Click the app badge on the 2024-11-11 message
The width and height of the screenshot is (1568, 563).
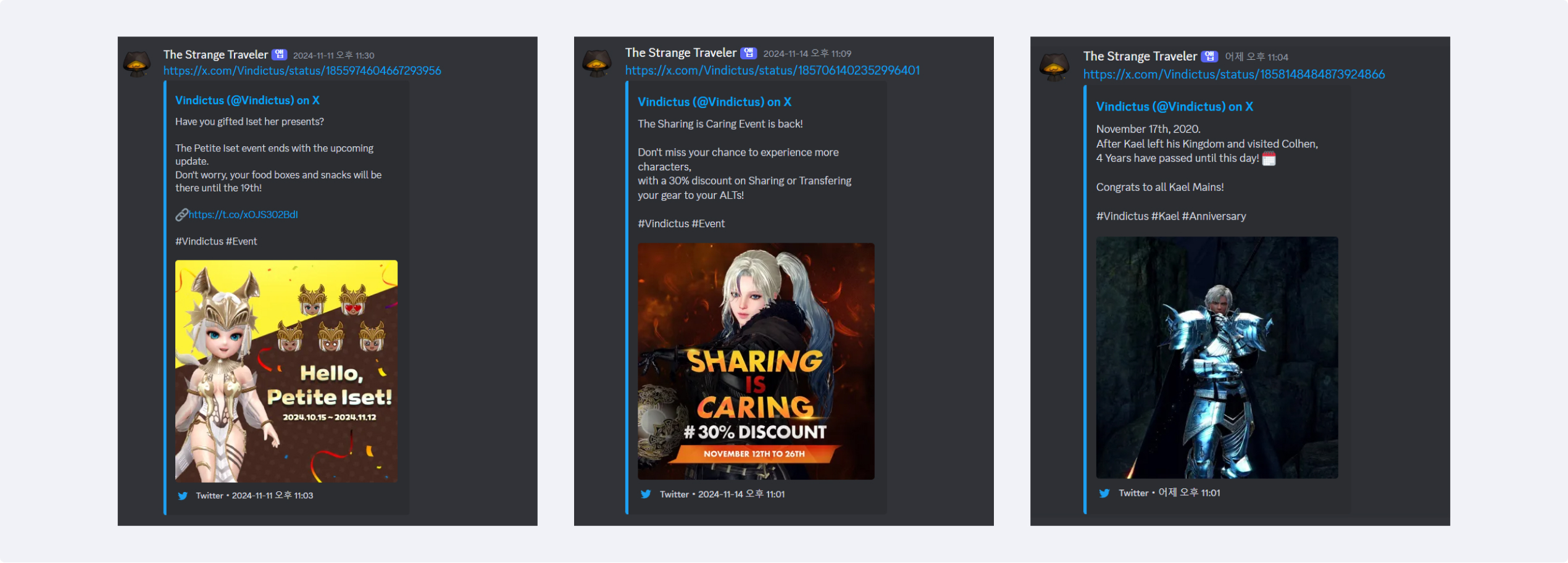(x=280, y=54)
